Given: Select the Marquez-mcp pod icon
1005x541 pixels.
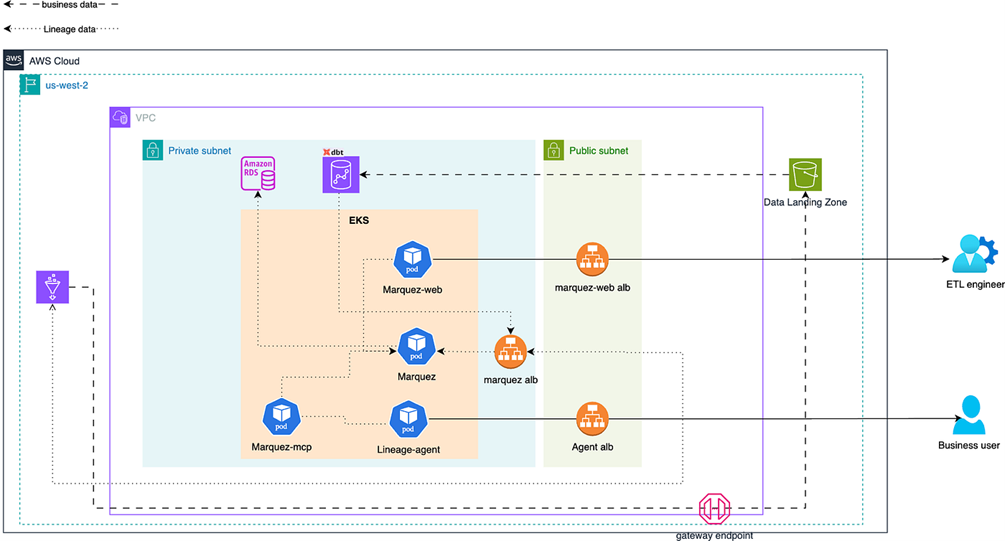Looking at the screenshot, I should (x=282, y=415).
